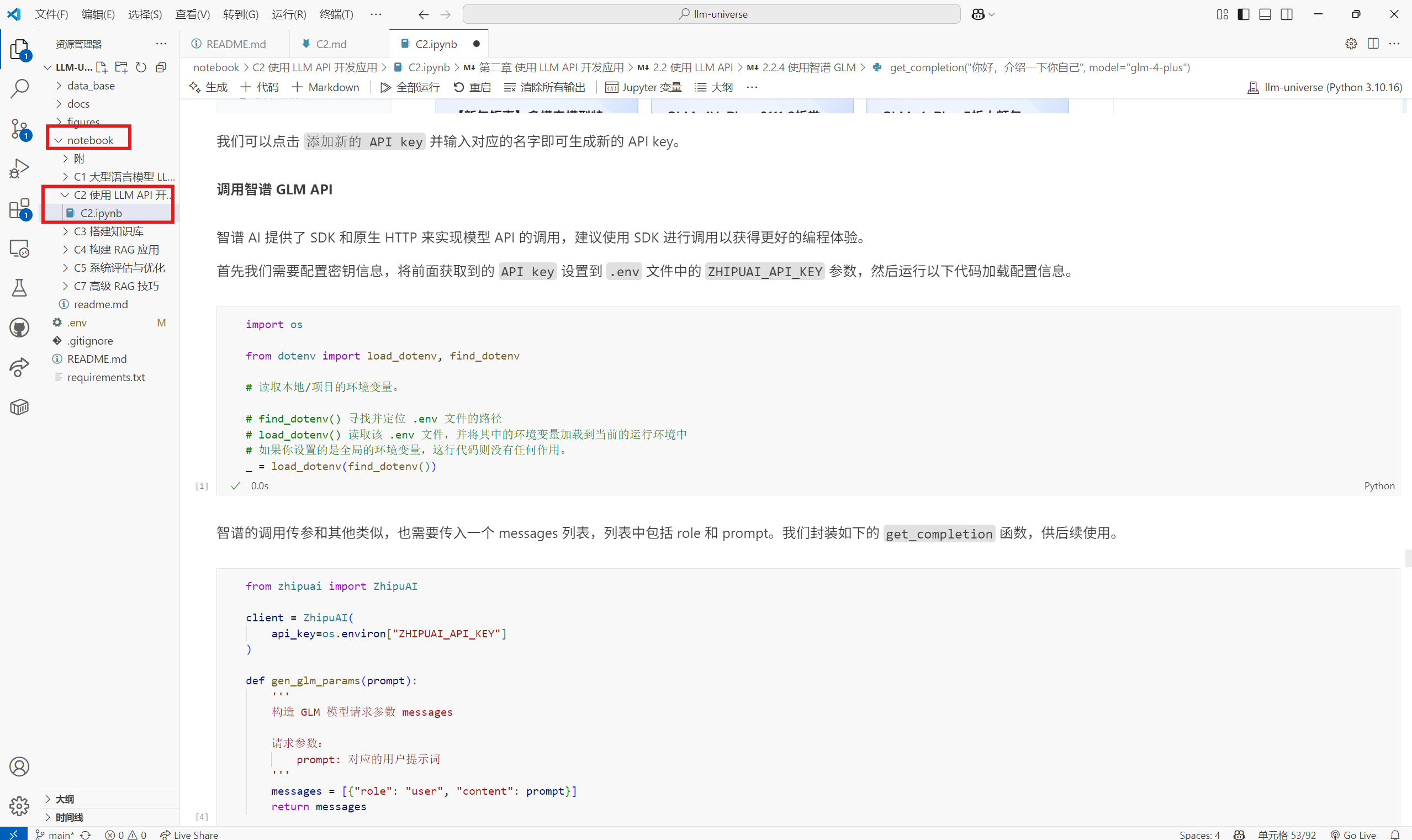
Task: Restart the notebook kernel with 重启
Action: 472,87
